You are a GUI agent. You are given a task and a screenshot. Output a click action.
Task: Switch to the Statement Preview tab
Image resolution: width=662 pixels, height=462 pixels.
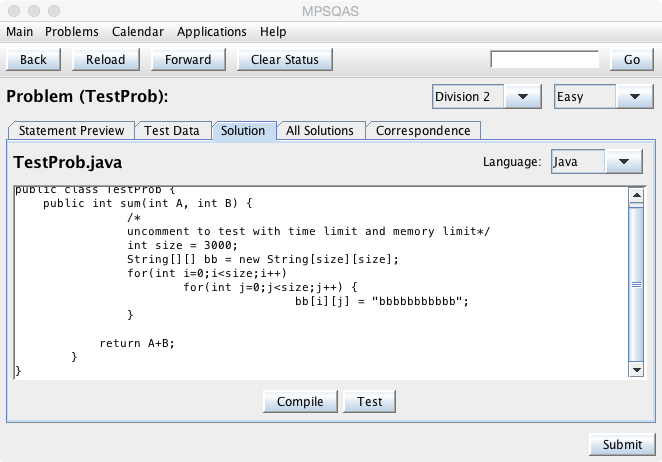[x=72, y=130]
